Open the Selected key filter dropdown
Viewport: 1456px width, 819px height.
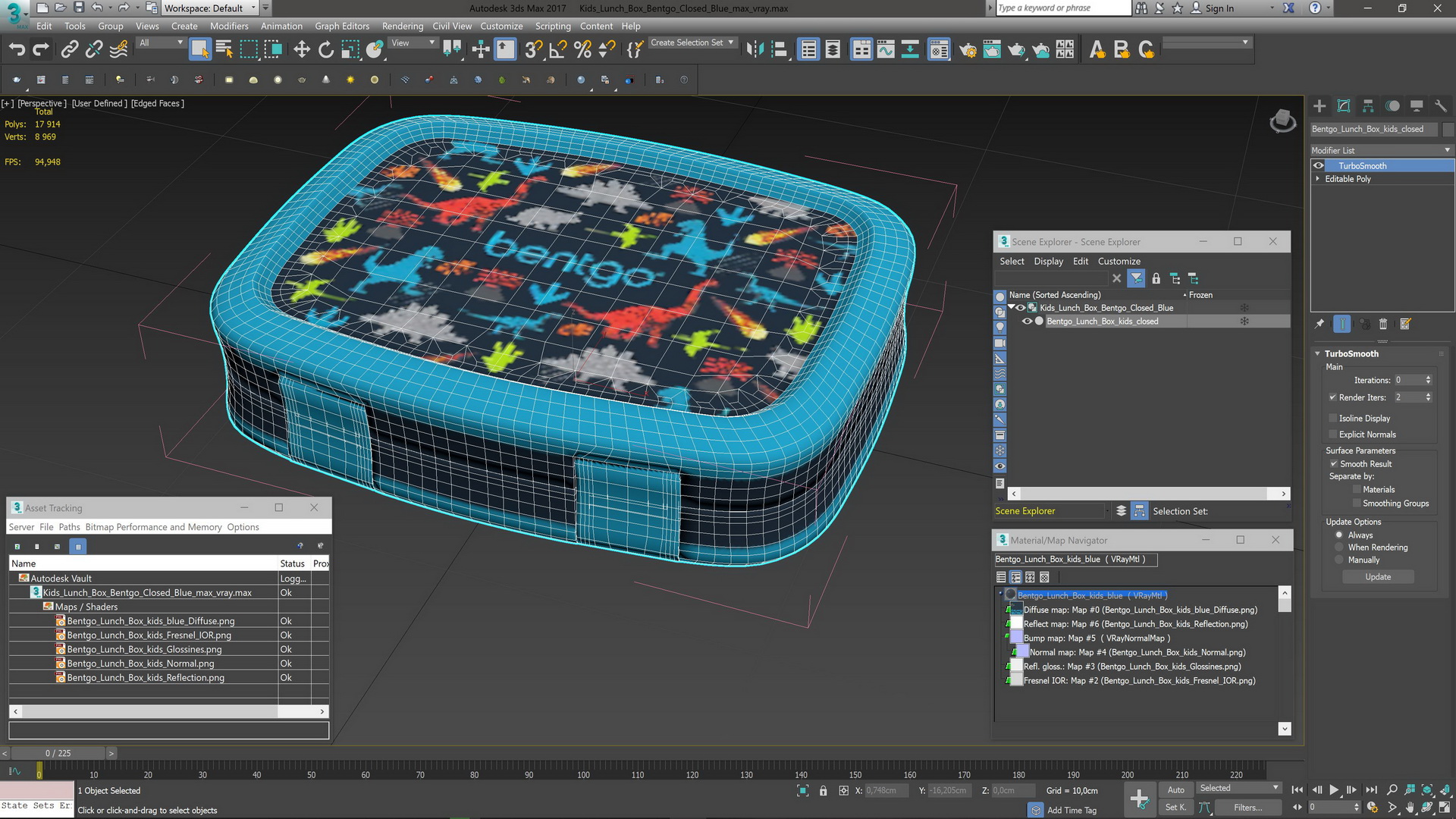[1239, 789]
